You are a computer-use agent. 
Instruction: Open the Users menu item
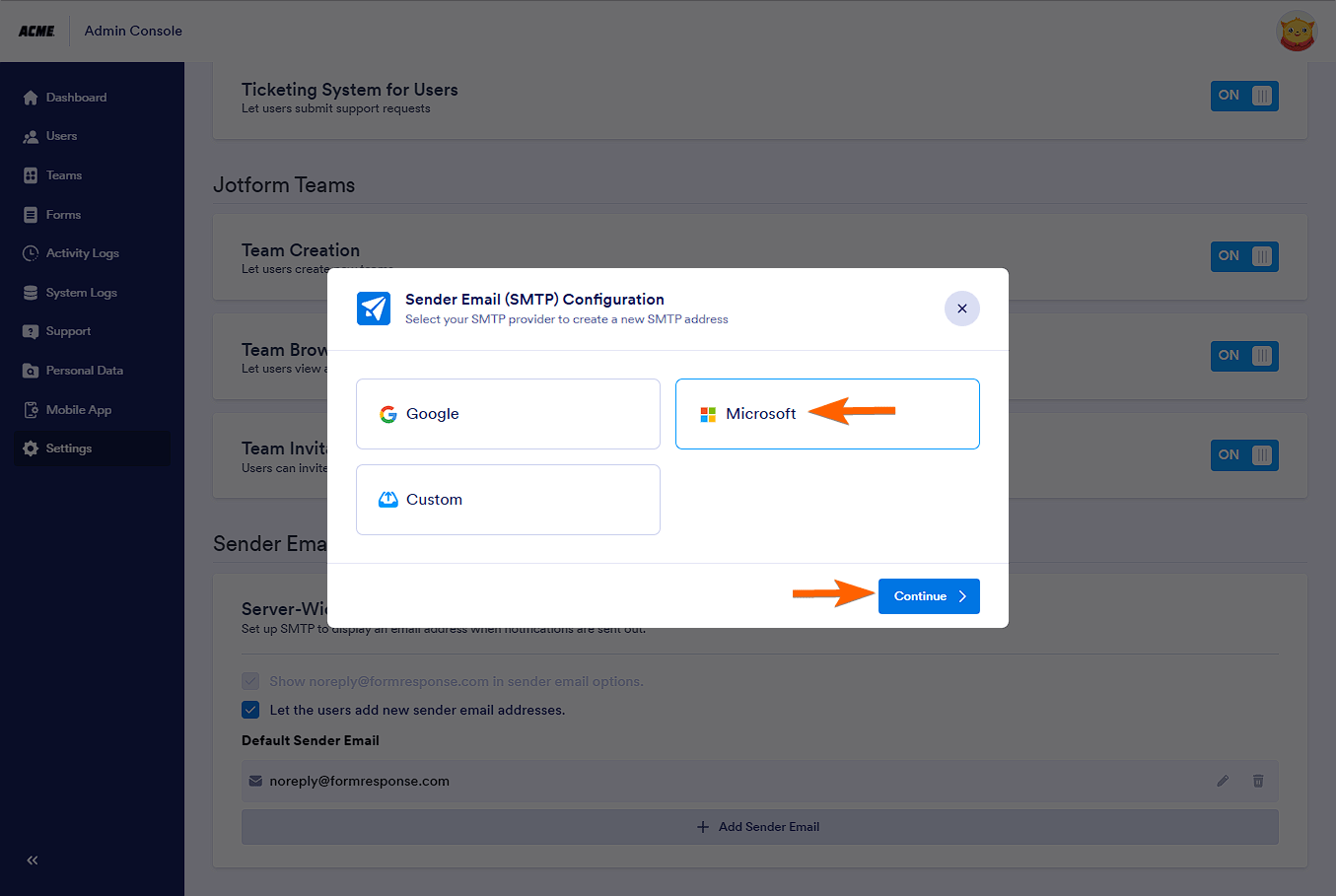pyautogui.click(x=61, y=136)
